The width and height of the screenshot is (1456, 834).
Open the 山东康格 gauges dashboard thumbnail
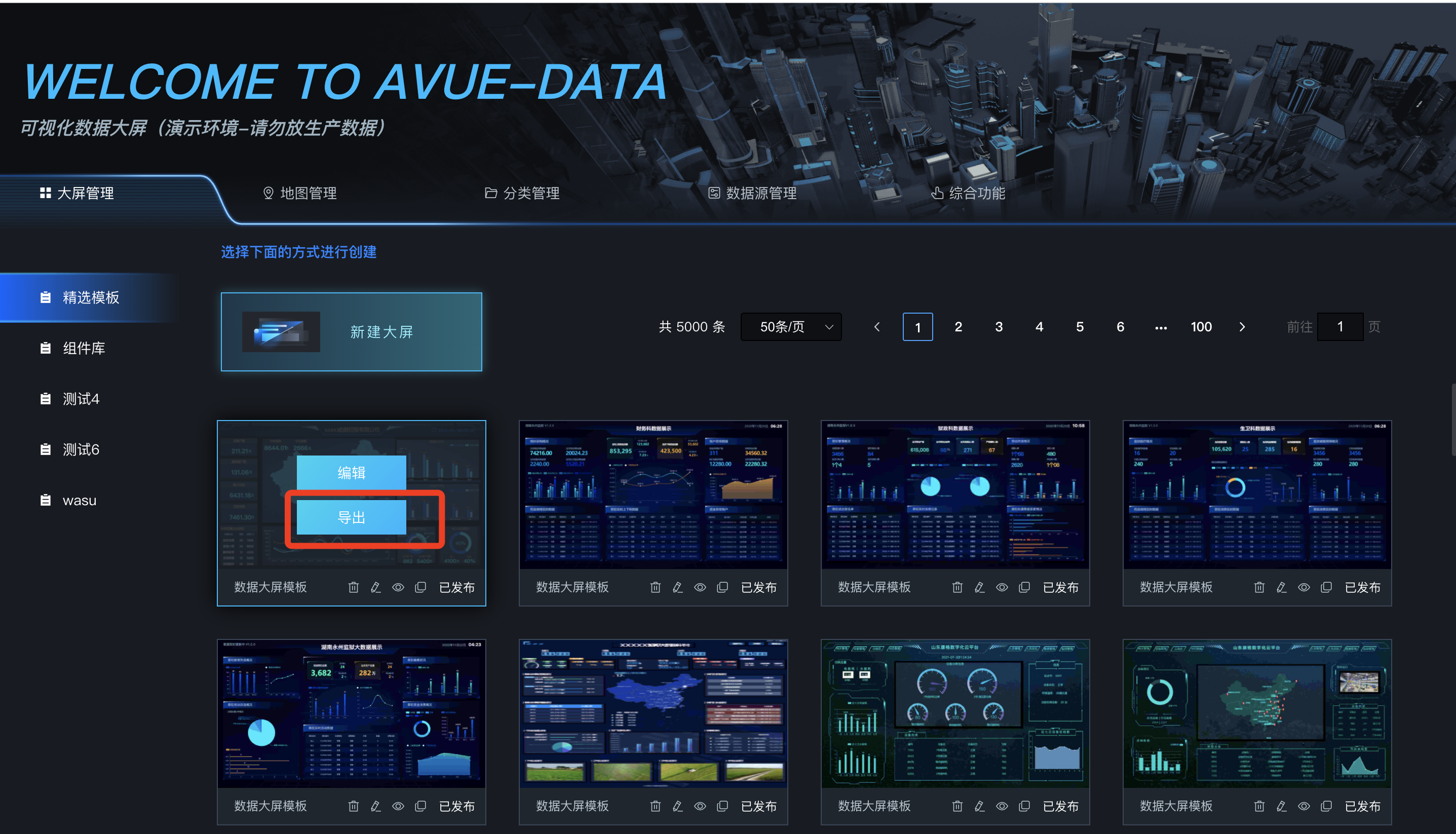pyautogui.click(x=955, y=714)
